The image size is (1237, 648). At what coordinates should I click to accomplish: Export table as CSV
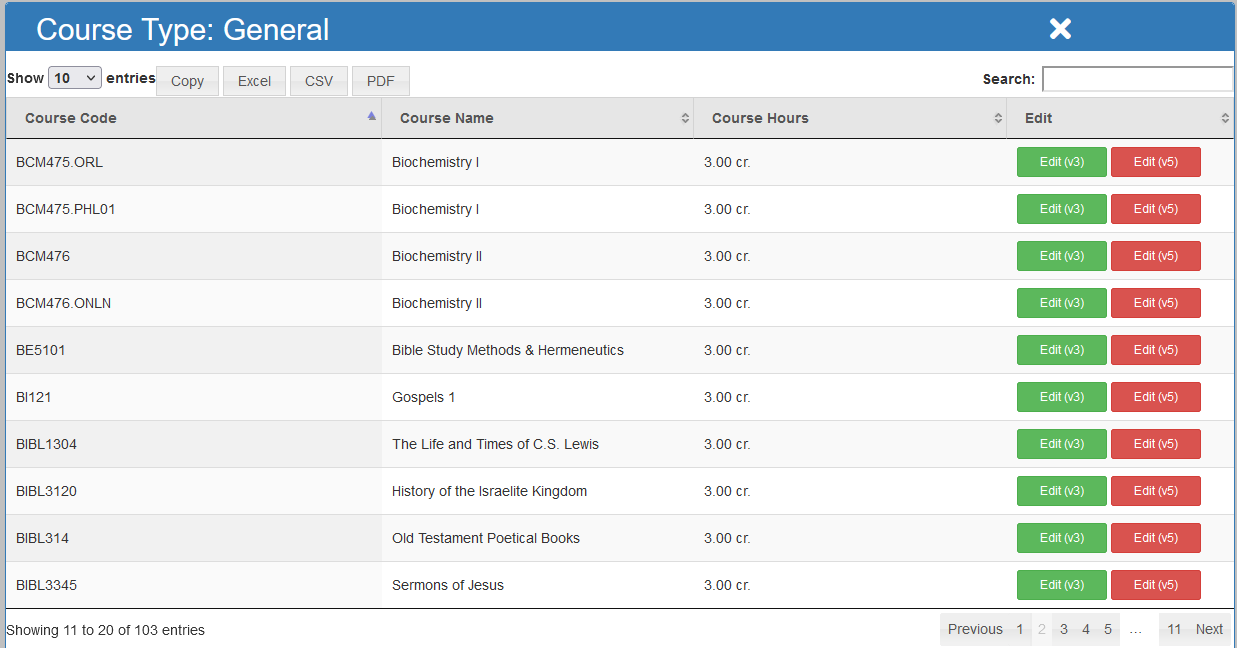point(319,81)
